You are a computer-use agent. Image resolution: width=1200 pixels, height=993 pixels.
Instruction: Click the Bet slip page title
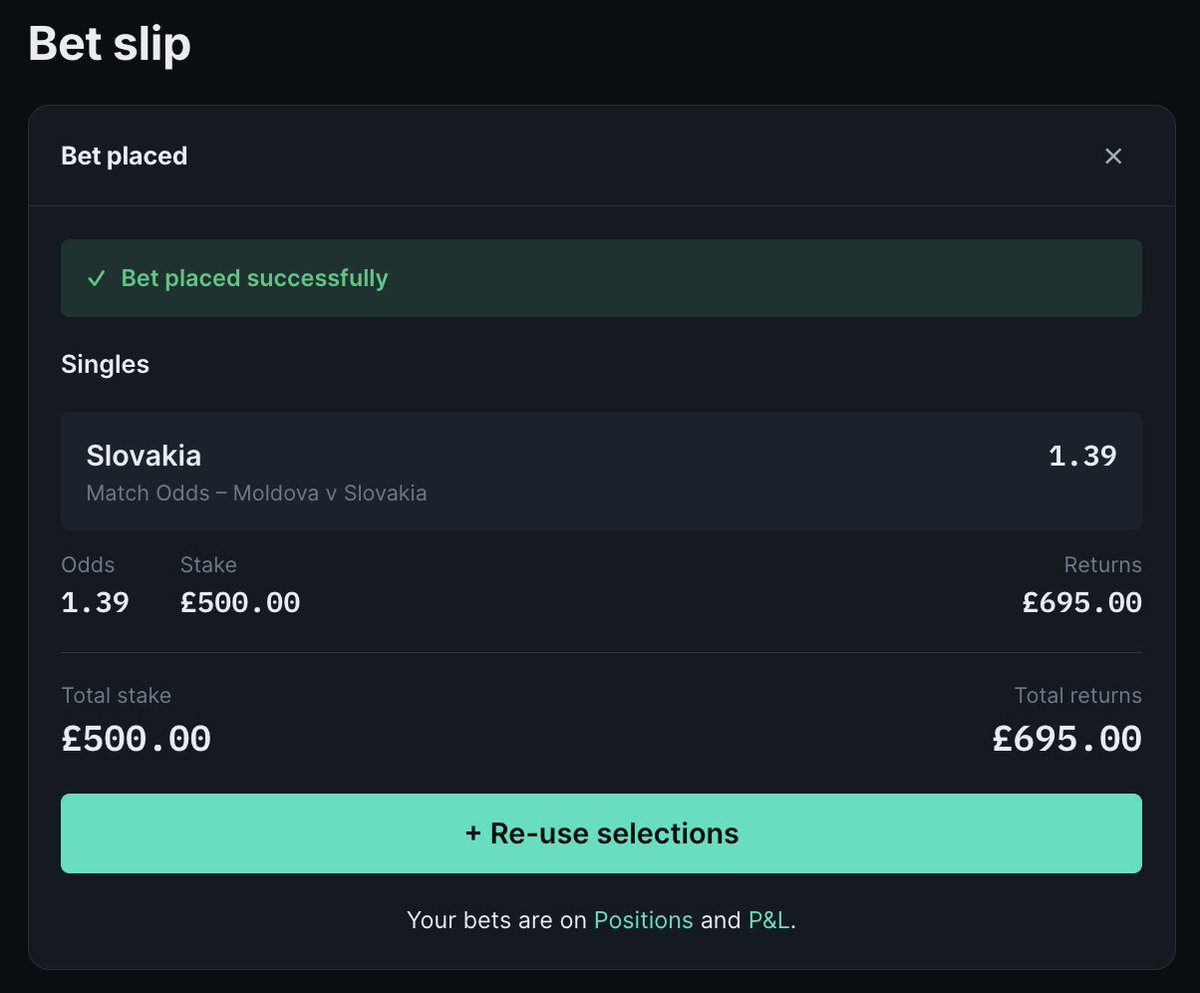(109, 44)
